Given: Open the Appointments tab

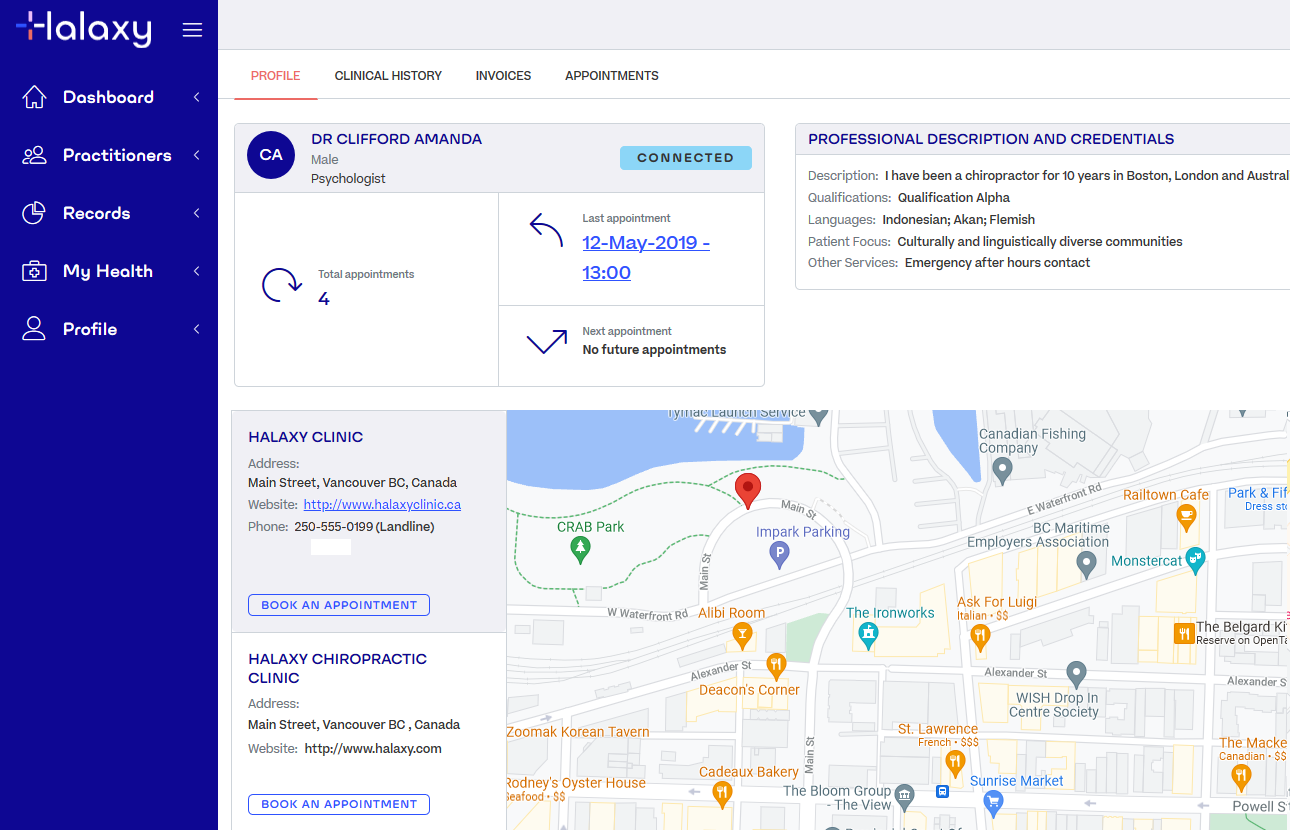Looking at the screenshot, I should pos(612,75).
